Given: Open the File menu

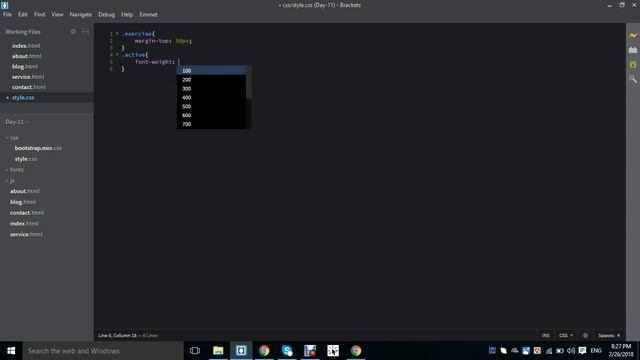Looking at the screenshot, I should (x=7, y=14).
